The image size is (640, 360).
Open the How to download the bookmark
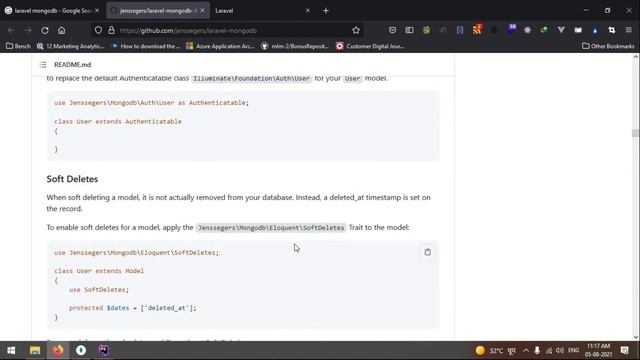(146, 46)
